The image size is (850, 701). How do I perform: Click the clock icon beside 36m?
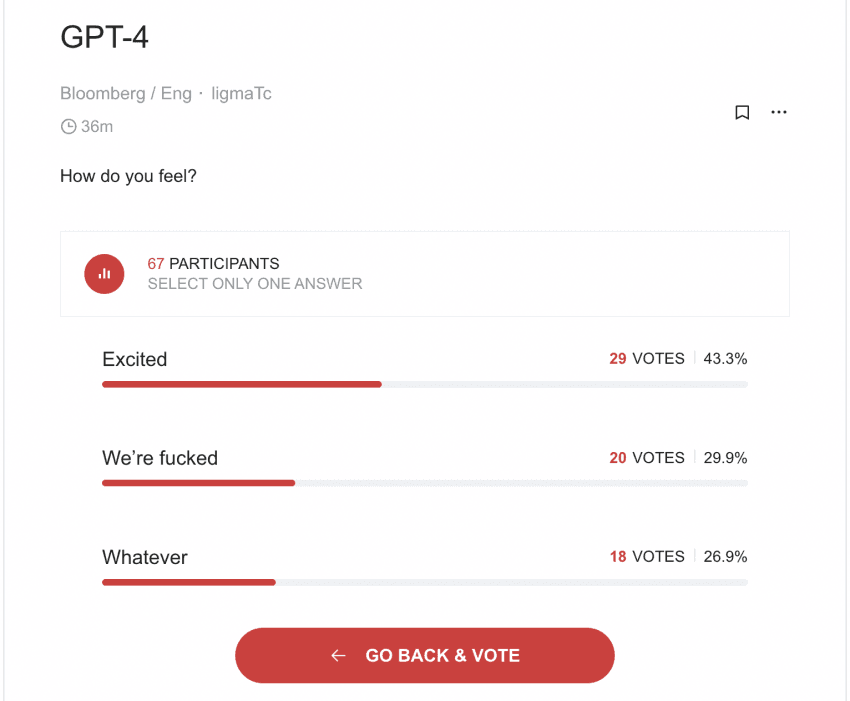coord(69,127)
